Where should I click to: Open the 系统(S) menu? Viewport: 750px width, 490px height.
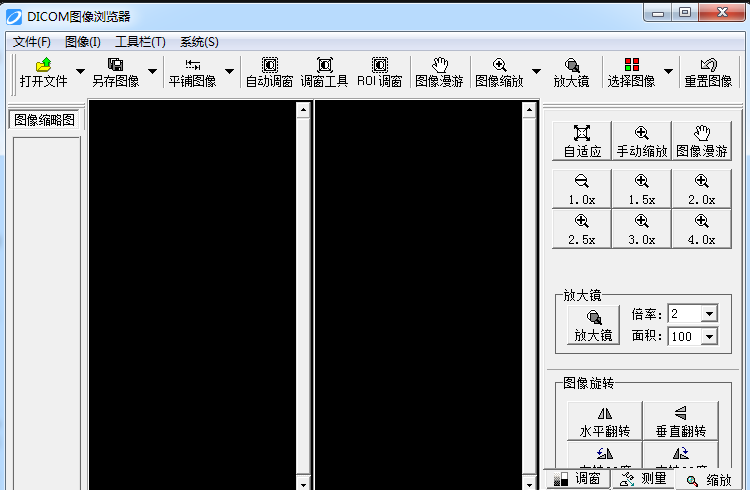[x=199, y=42]
